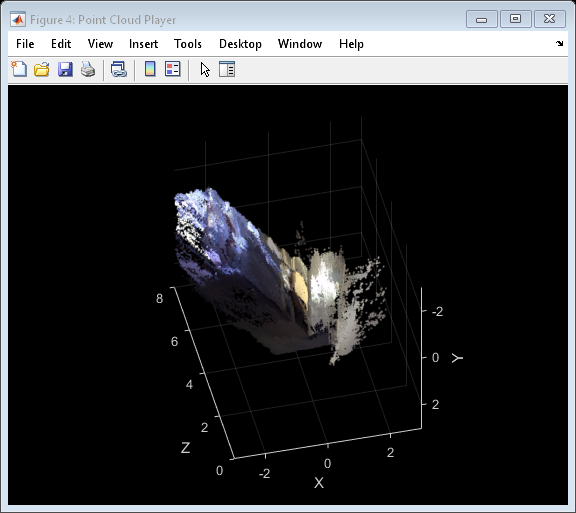Insert a legend from the toolbar
The height and width of the screenshot is (513, 576).
(x=173, y=69)
